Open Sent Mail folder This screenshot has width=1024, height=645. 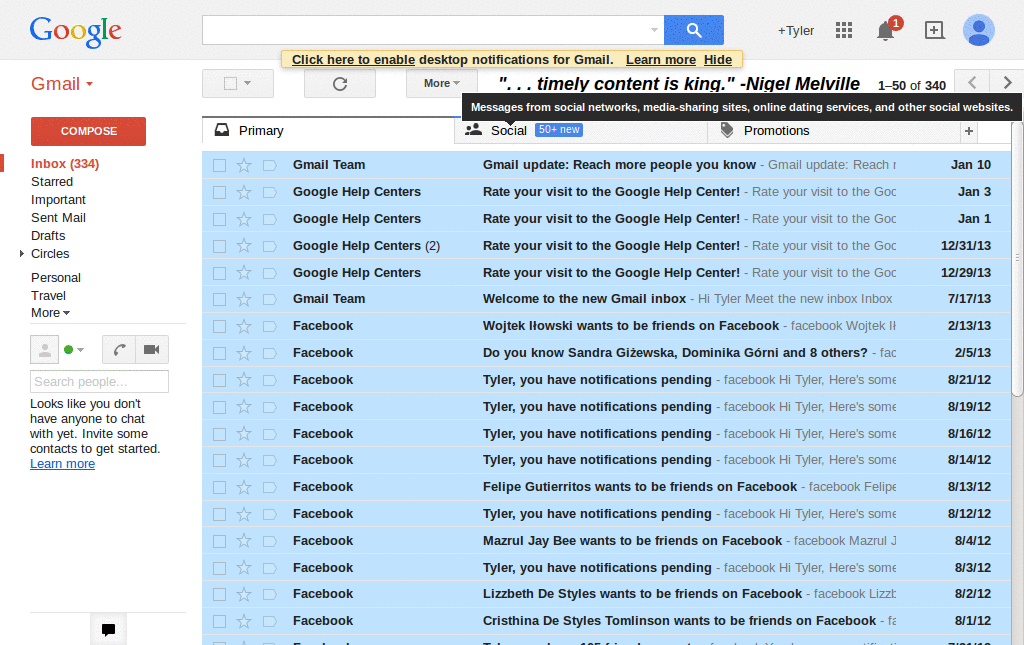point(58,217)
